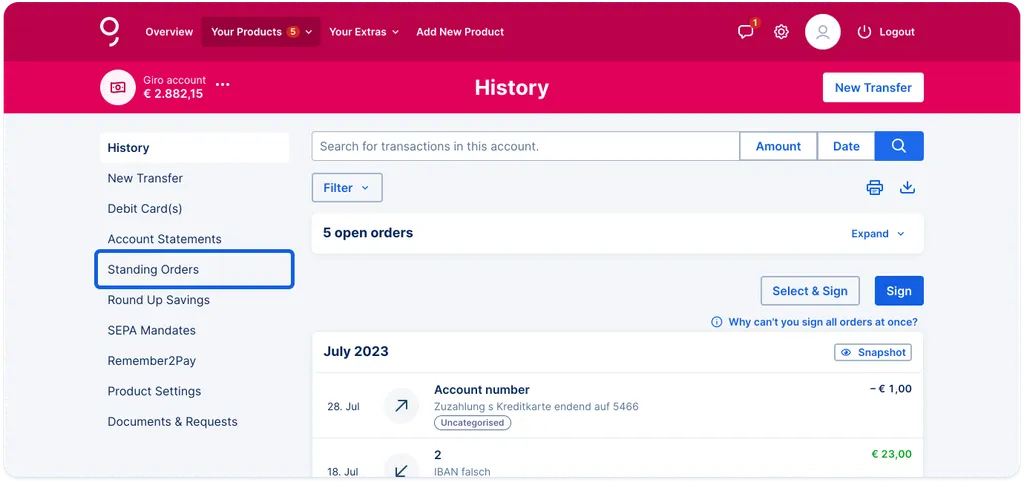Image resolution: width=1024 pixels, height=482 pixels.
Task: Toggle the Snapshot eye view
Action: coord(873,353)
